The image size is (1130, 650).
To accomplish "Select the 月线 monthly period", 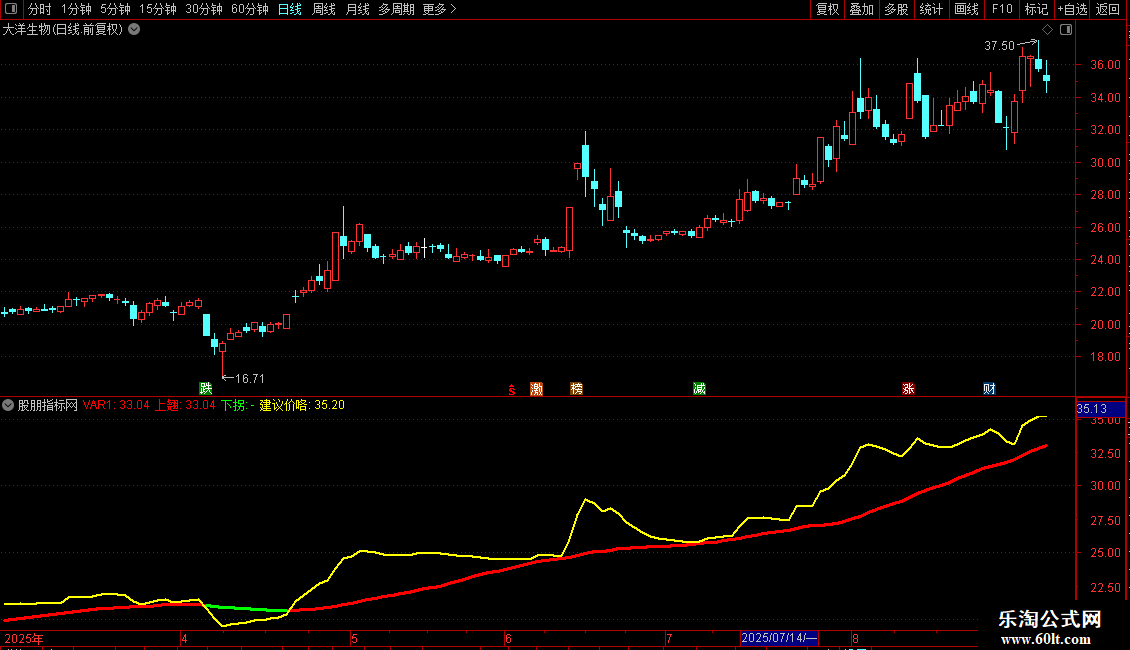I will click(357, 9).
